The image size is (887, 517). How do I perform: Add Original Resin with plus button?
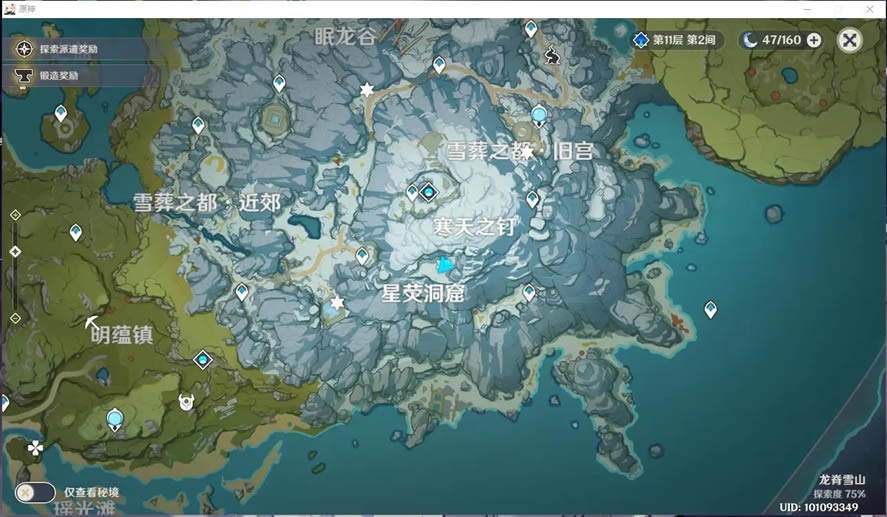(814, 40)
